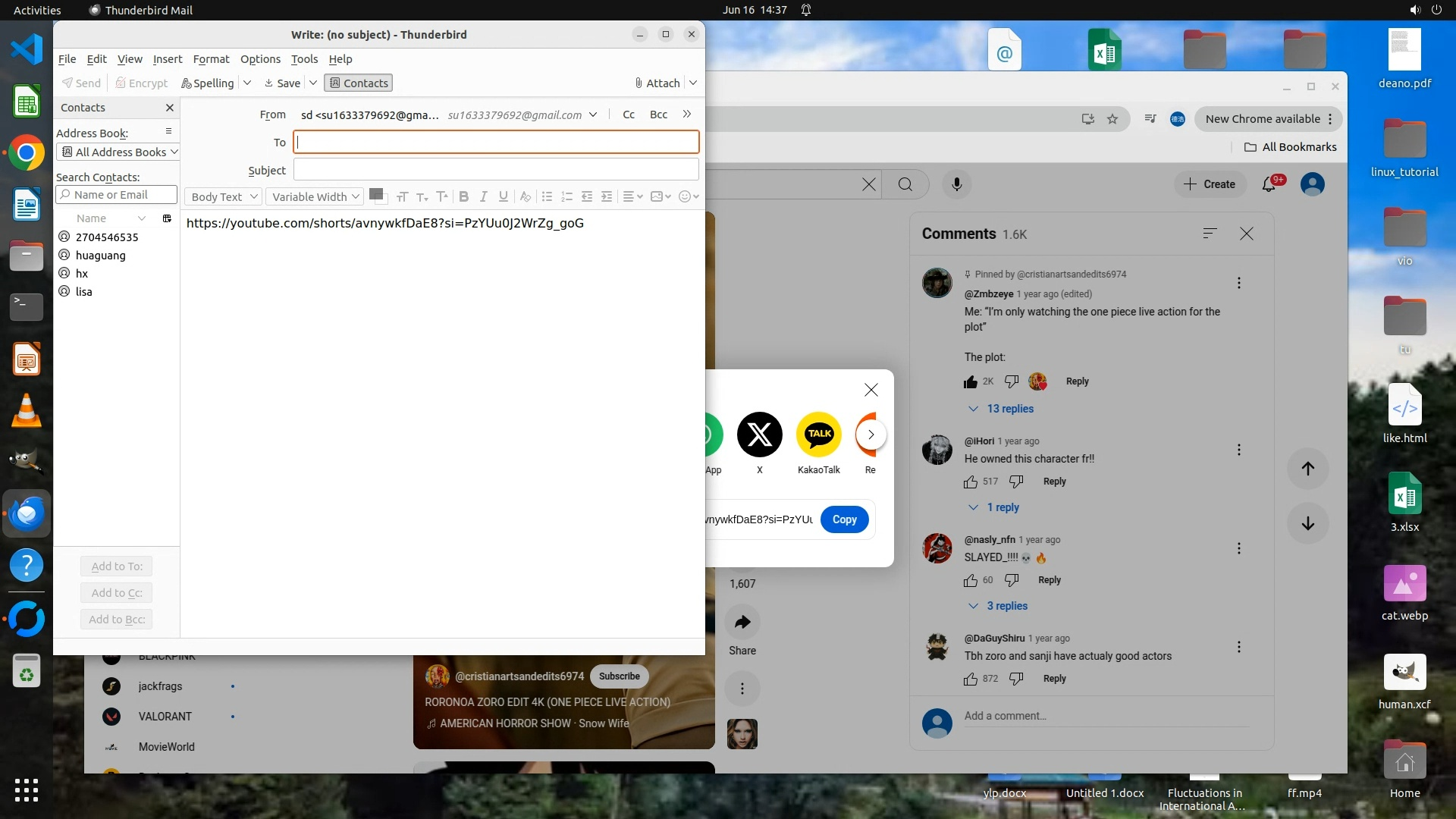Click the Subject input field
Viewport: 1456px width, 819px height.
click(x=496, y=170)
